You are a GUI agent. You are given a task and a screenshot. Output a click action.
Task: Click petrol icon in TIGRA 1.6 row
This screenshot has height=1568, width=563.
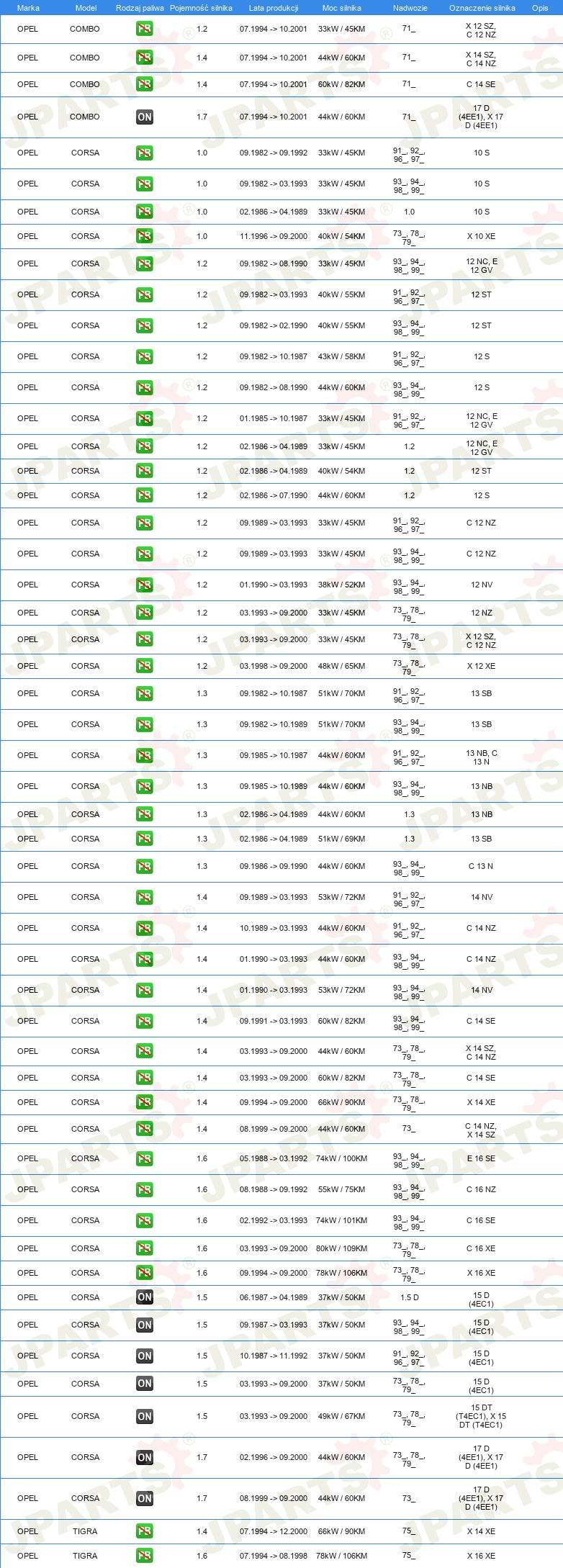pyautogui.click(x=145, y=1556)
